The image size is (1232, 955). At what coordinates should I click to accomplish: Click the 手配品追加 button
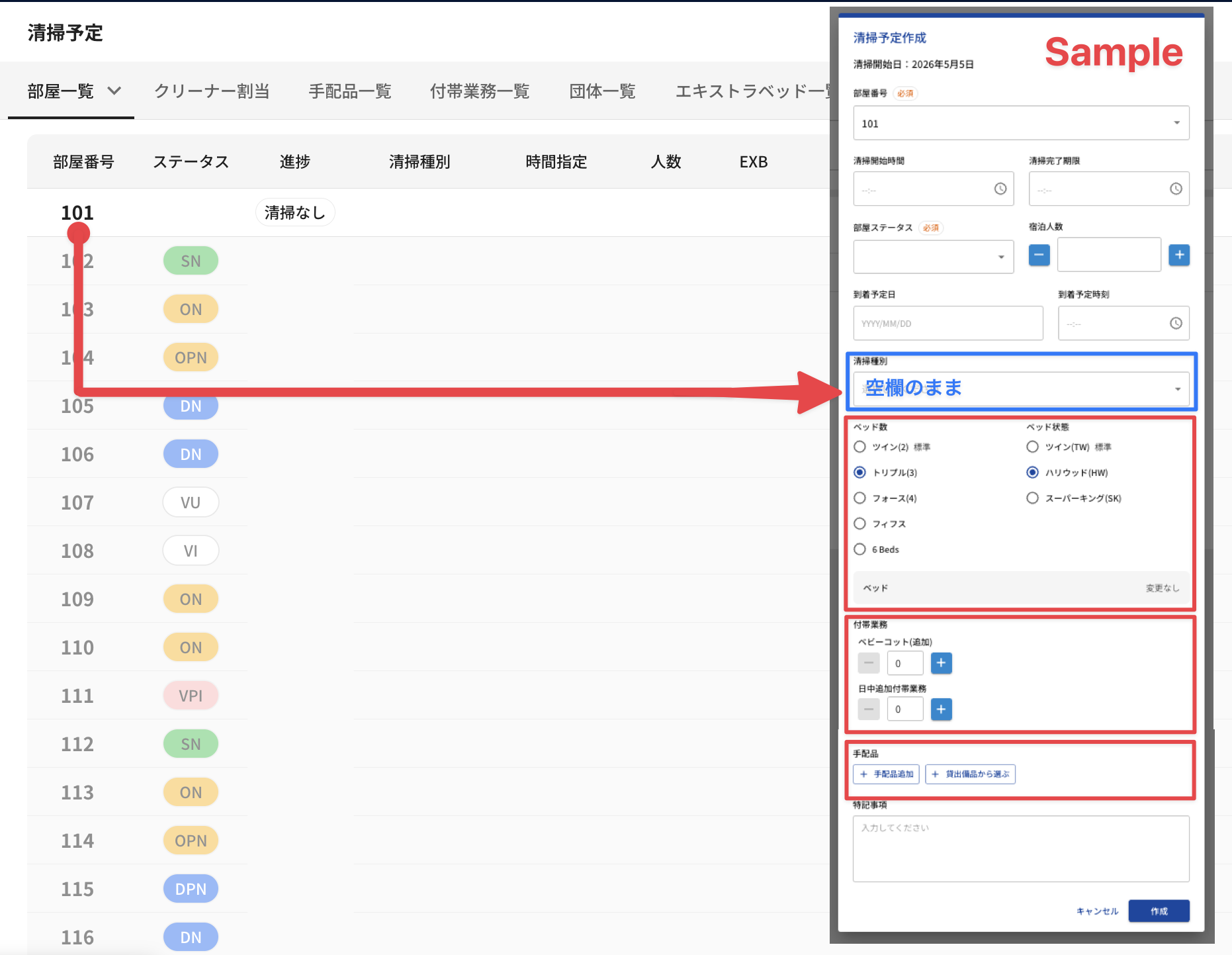point(886,774)
